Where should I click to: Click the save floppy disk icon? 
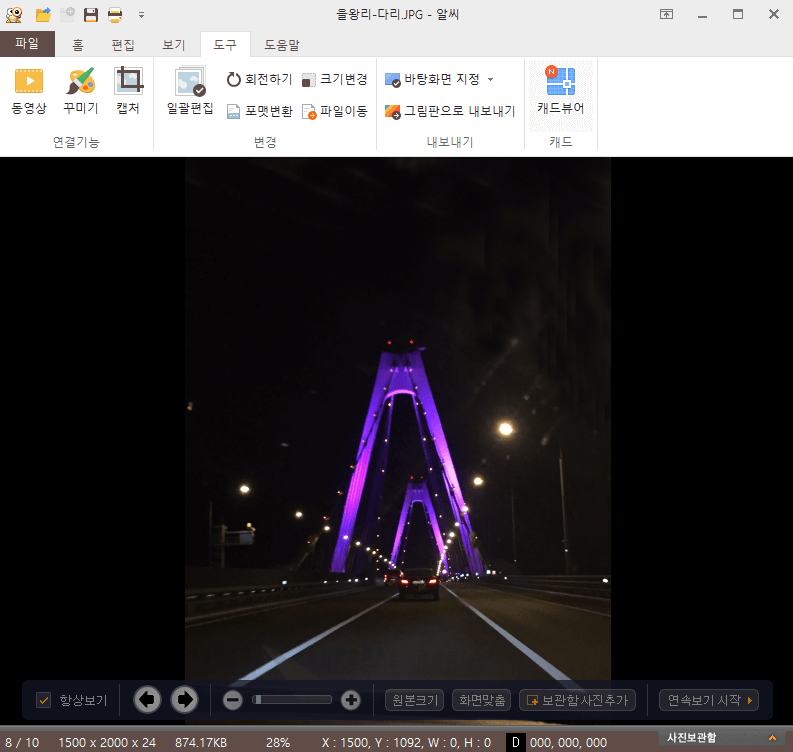91,15
